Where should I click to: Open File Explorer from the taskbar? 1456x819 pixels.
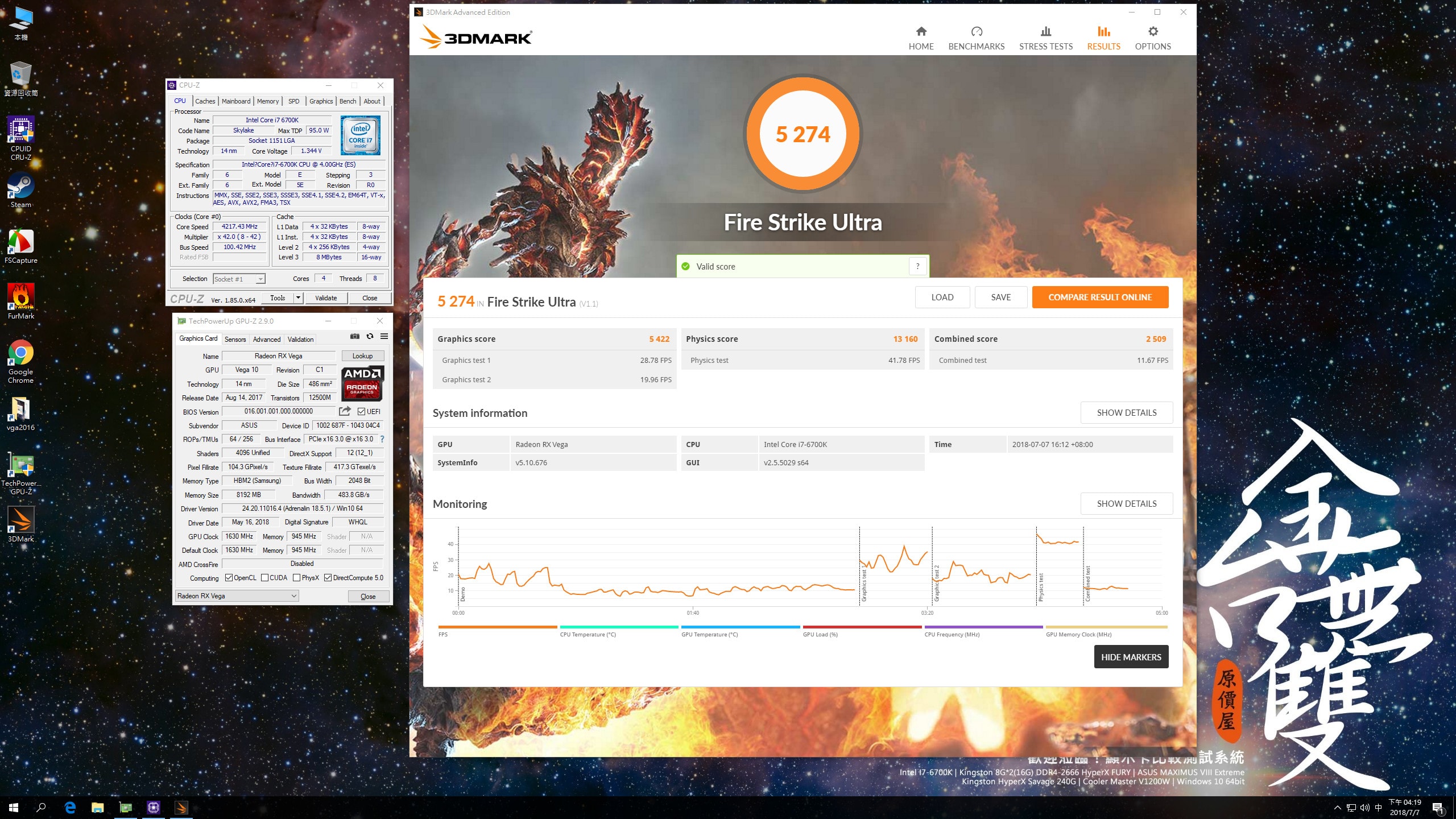(x=98, y=807)
